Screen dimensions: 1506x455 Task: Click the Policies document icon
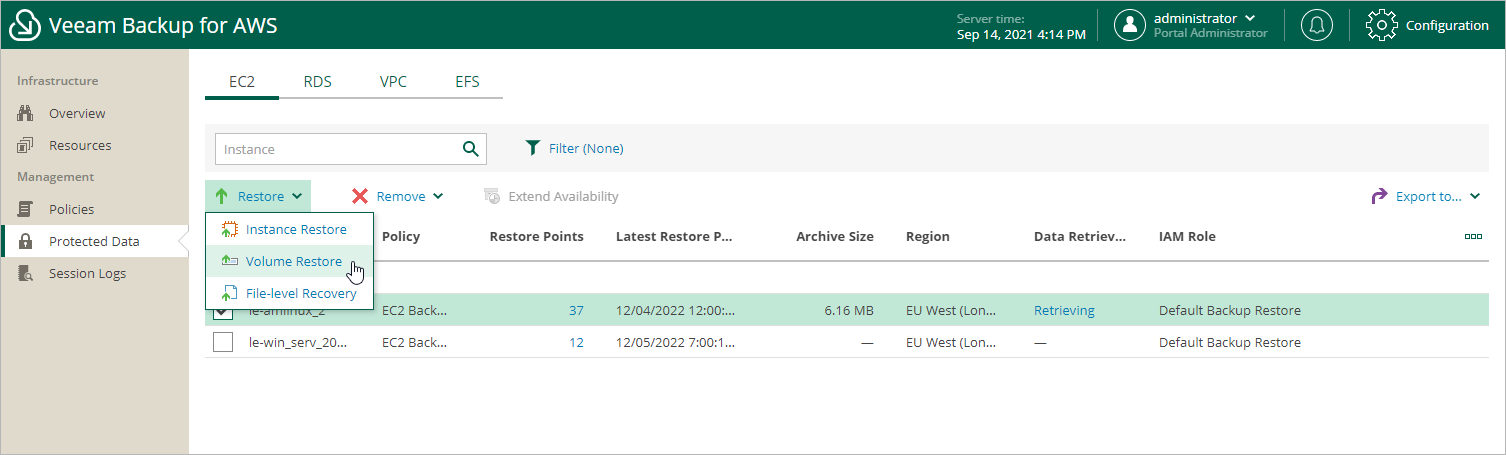point(27,209)
